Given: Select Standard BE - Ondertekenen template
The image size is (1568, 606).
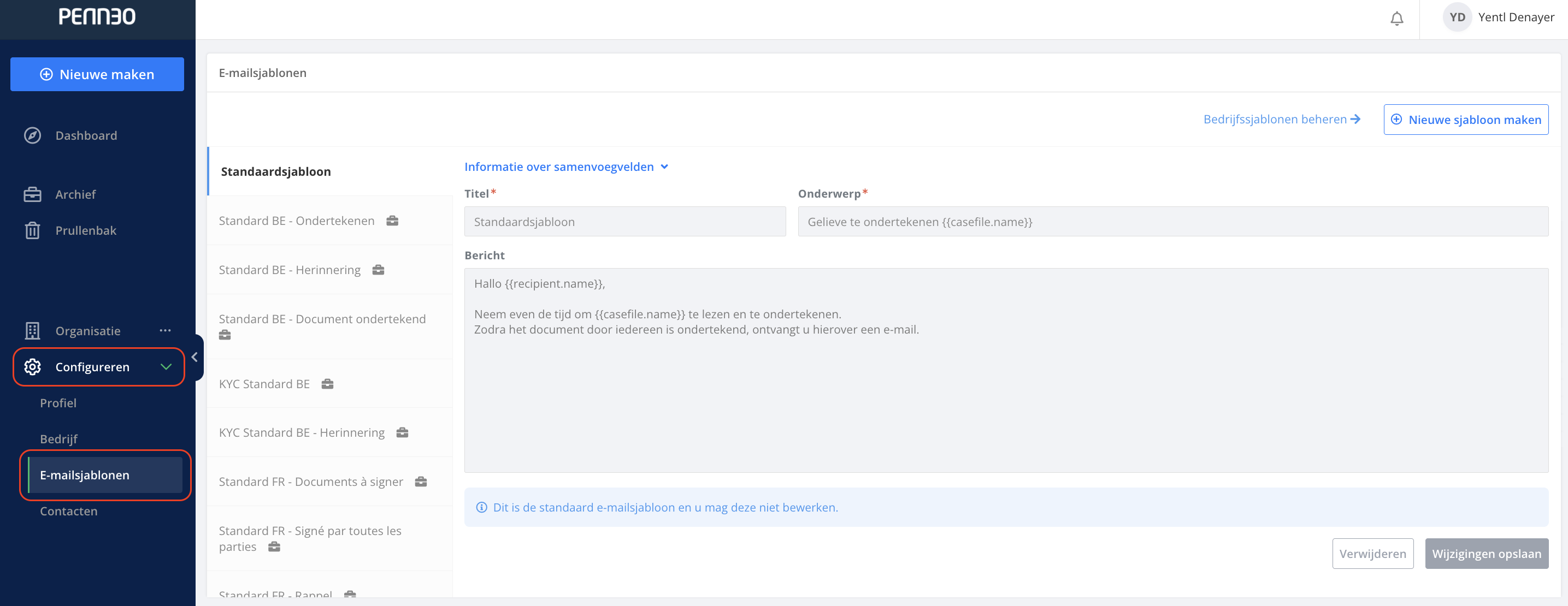Looking at the screenshot, I should coord(330,220).
